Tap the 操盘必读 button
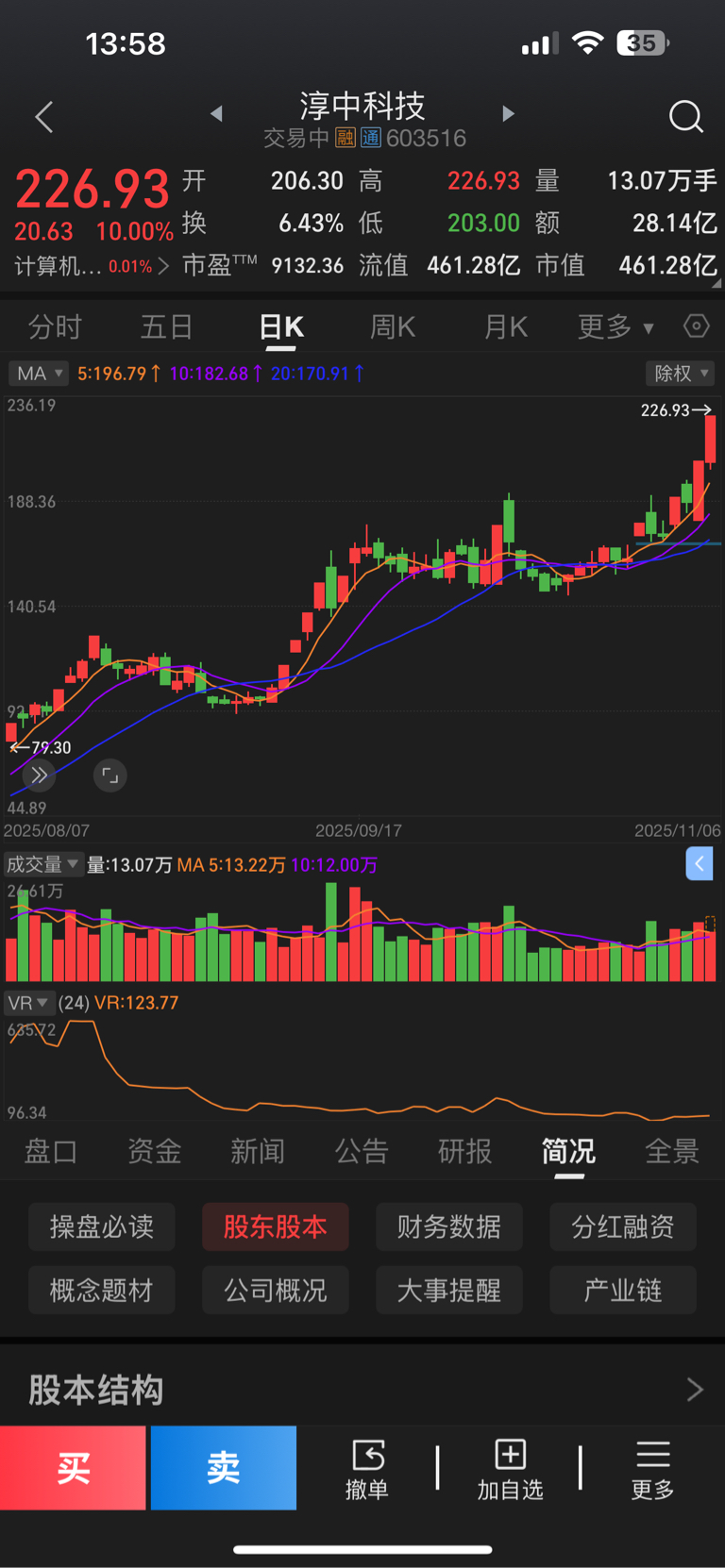Image resolution: width=725 pixels, height=1568 pixels. pyautogui.click(x=102, y=1226)
